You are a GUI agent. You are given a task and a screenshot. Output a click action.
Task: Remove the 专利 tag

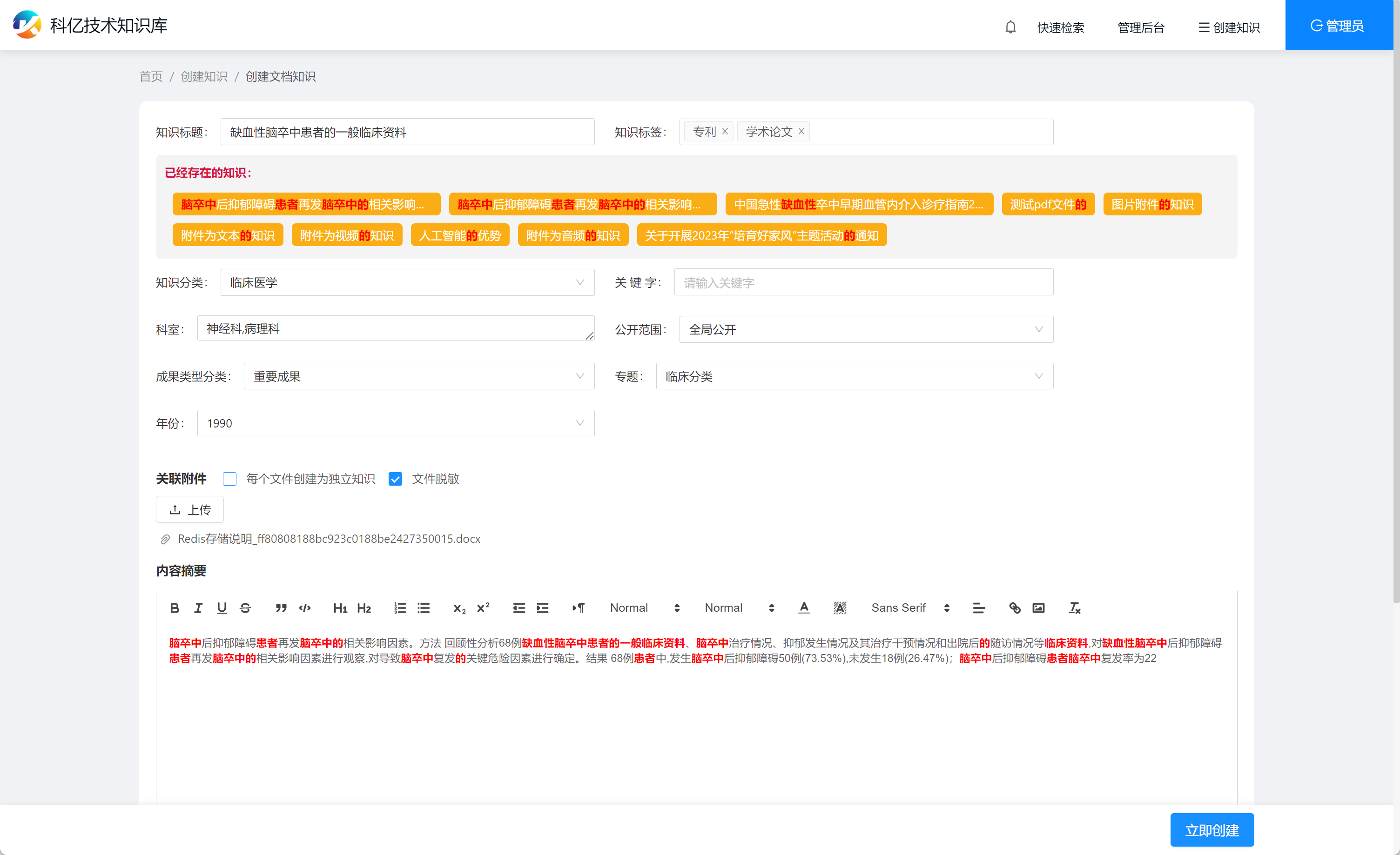pos(725,132)
